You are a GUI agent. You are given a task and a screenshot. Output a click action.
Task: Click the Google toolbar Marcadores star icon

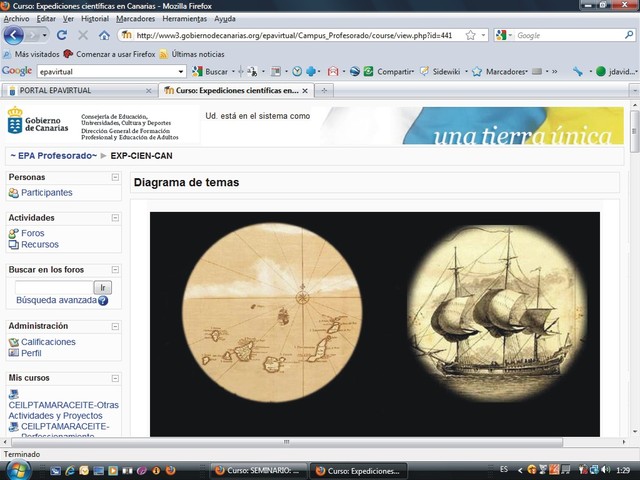pyautogui.click(x=477, y=72)
